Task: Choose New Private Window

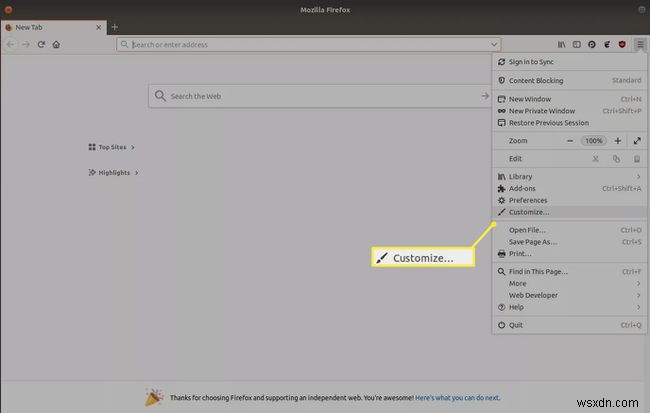Action: [x=569, y=111]
